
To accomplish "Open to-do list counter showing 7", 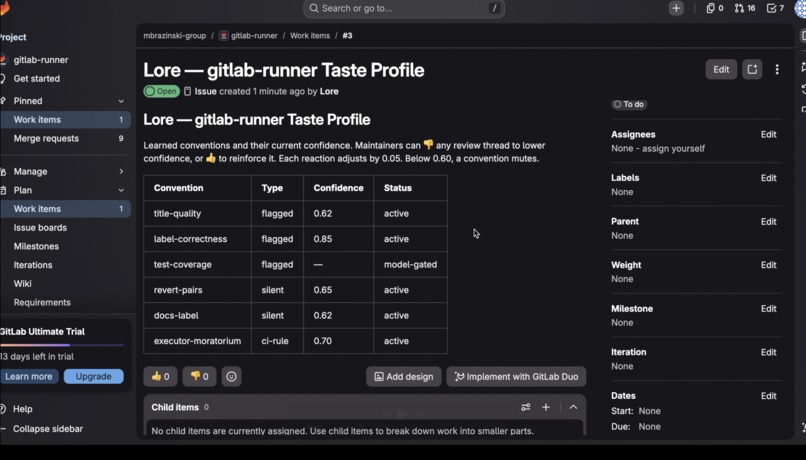I will point(775,8).
